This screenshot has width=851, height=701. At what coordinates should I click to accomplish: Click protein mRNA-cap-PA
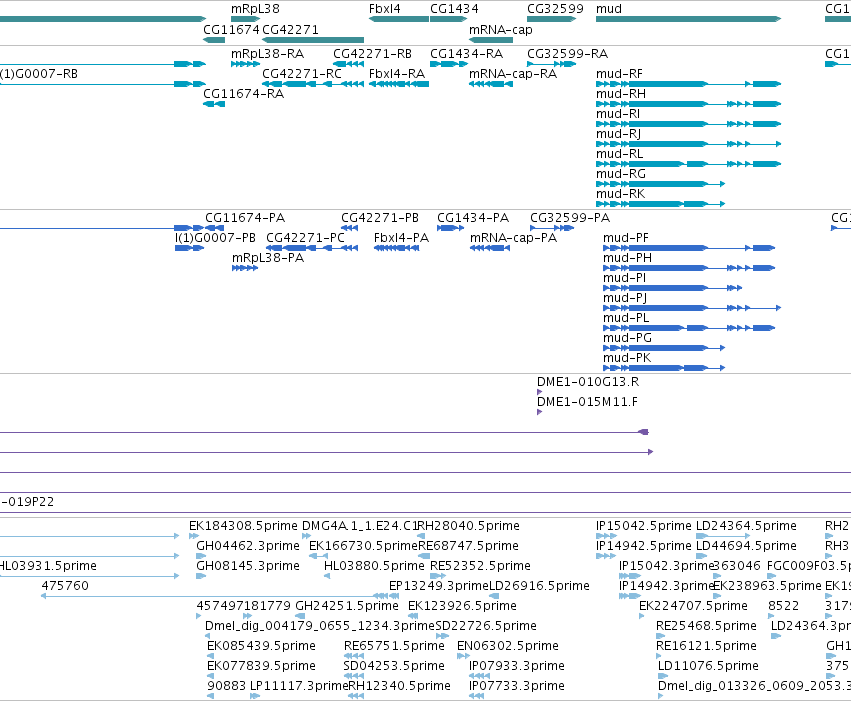(513, 238)
